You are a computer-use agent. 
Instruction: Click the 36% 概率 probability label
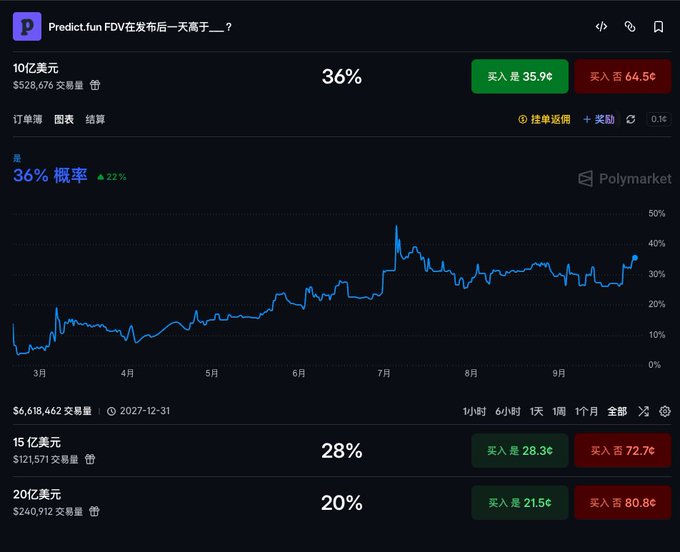tap(50, 175)
